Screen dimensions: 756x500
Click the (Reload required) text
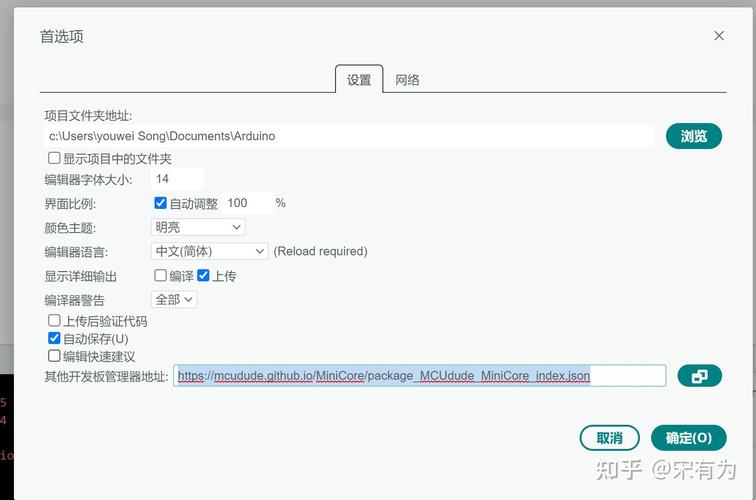pyautogui.click(x=320, y=251)
